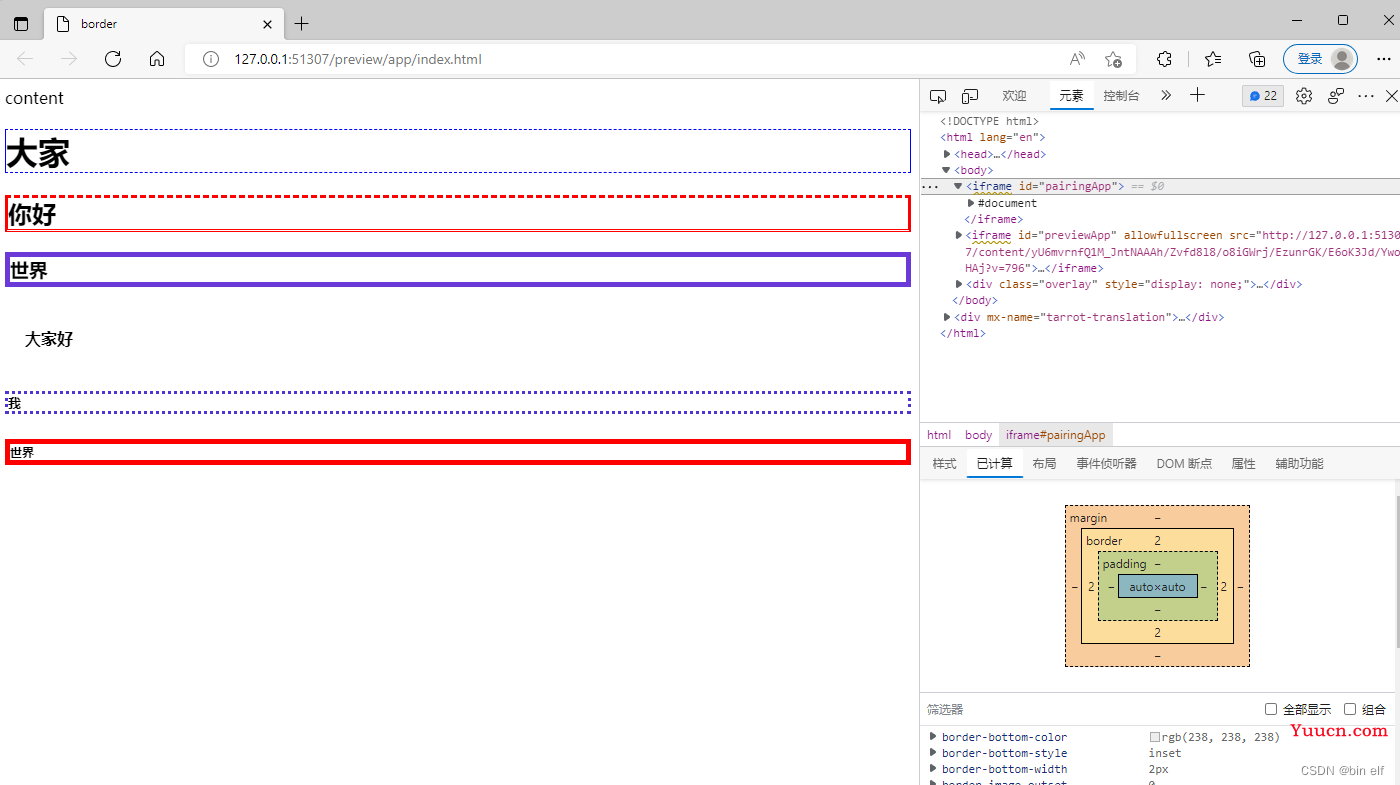Open browser settings and more menu

[1383, 59]
